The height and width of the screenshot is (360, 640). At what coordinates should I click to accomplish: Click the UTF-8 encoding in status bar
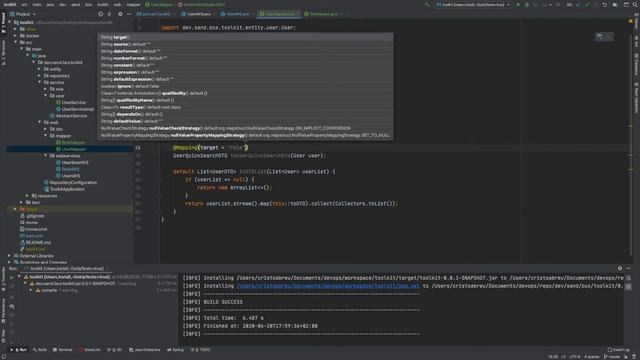click(x=575, y=357)
